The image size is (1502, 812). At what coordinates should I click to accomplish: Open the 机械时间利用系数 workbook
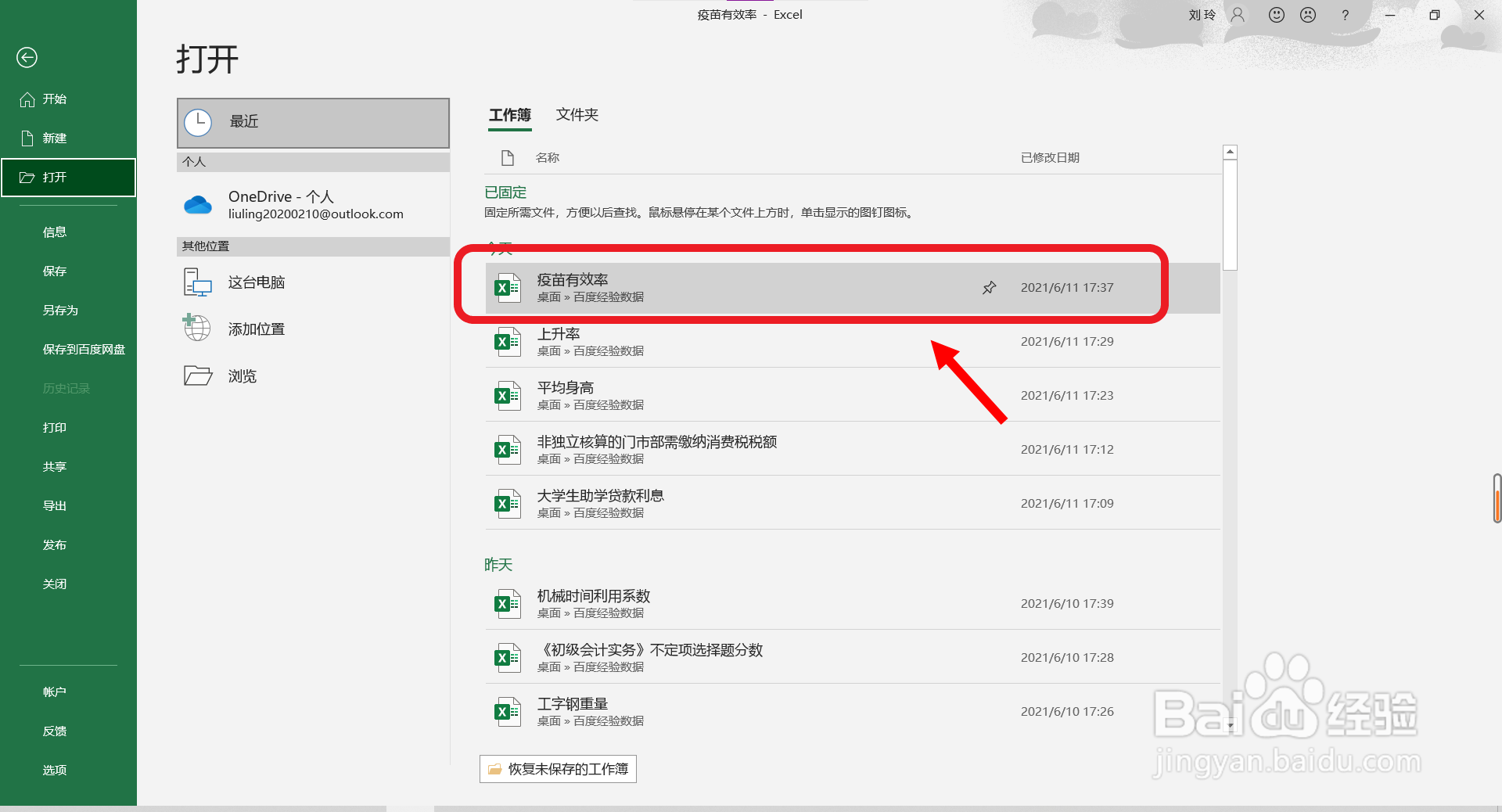pos(853,604)
